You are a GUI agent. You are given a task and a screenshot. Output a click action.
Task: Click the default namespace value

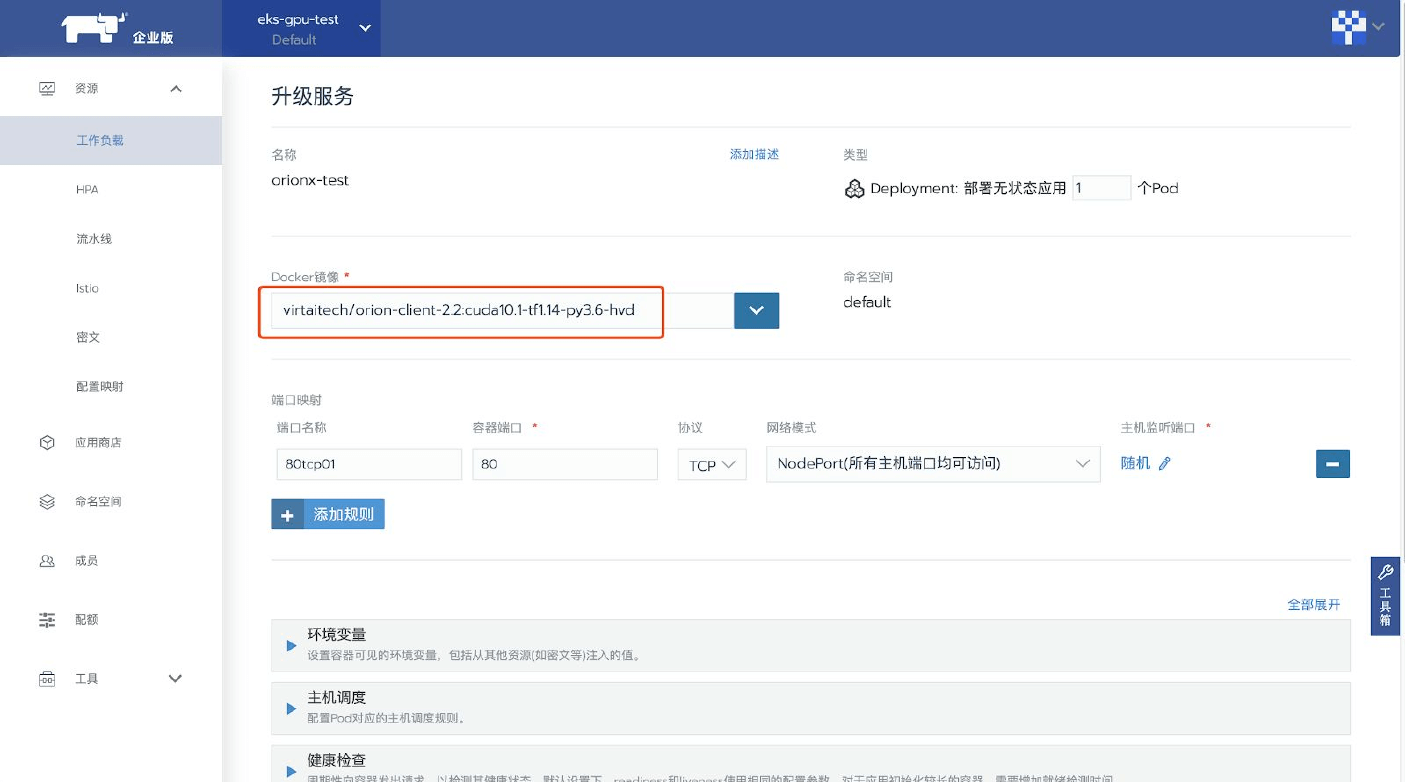pos(867,302)
